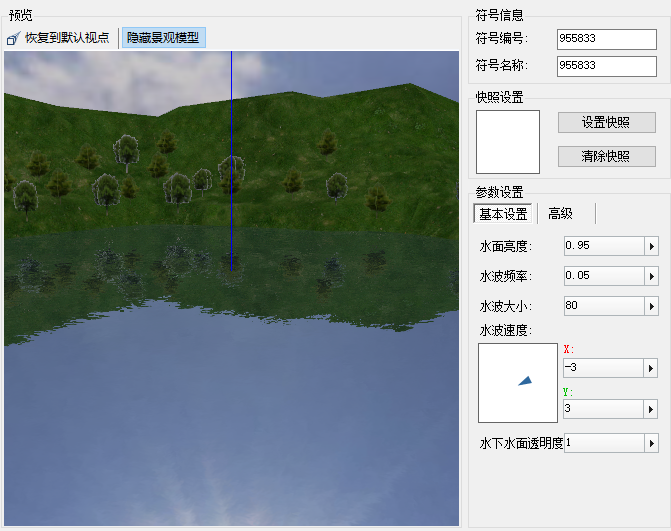Click the wave speed Y value field
The height and width of the screenshot is (531, 671).
[603, 409]
